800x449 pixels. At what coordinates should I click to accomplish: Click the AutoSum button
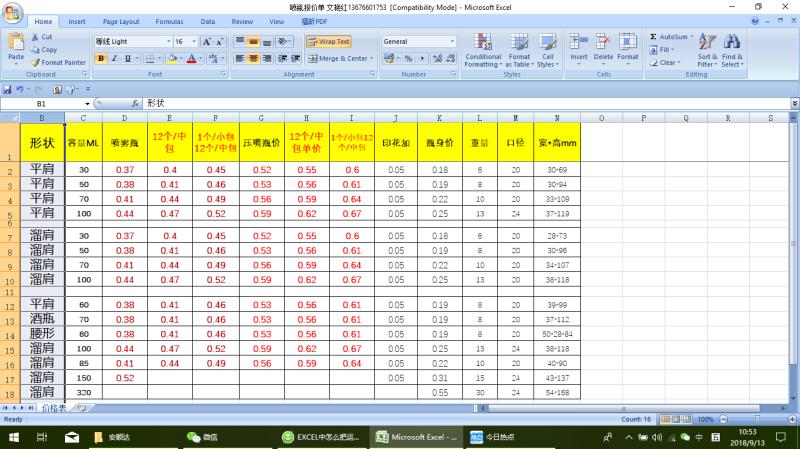(x=672, y=36)
